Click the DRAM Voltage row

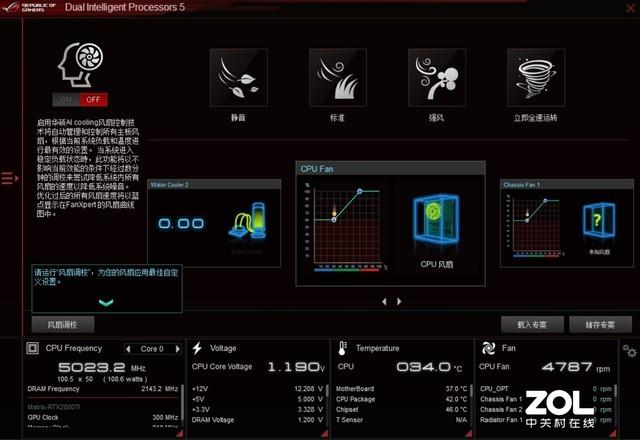point(257,420)
